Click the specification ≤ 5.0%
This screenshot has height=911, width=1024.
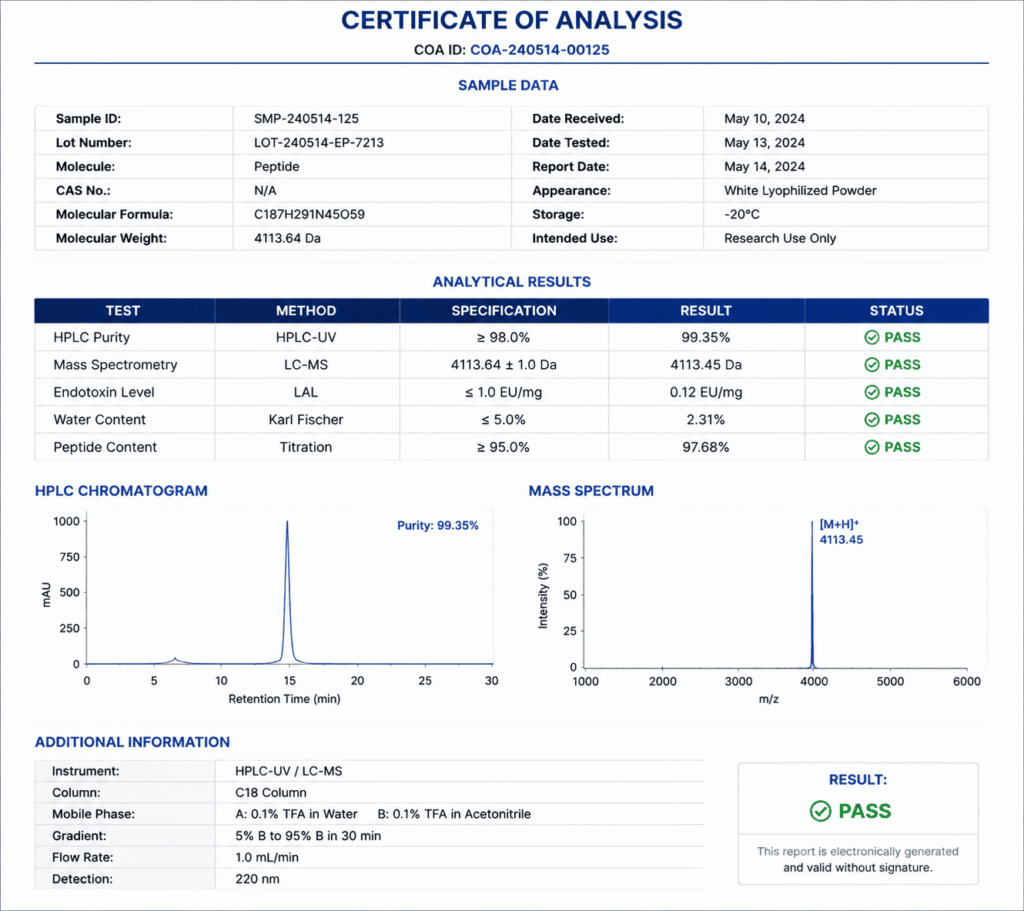pos(503,420)
